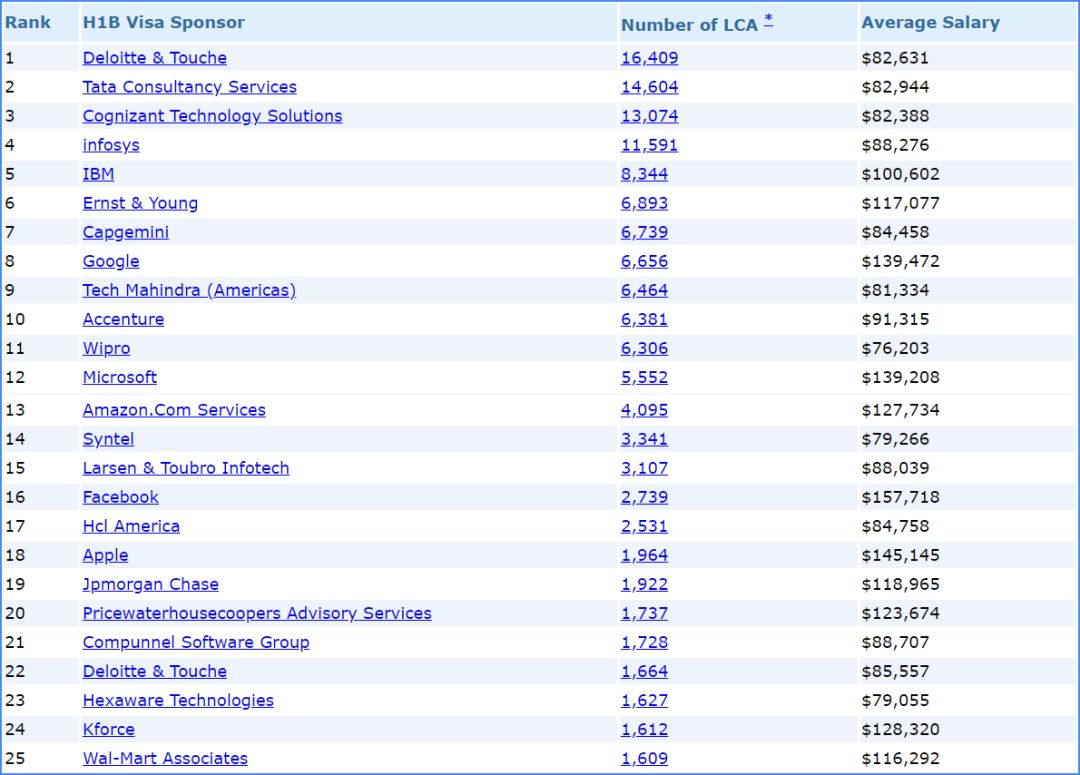This screenshot has width=1080, height=775.
Task: Open the Deloitte & Touche link in rank 1
Action: pos(154,58)
